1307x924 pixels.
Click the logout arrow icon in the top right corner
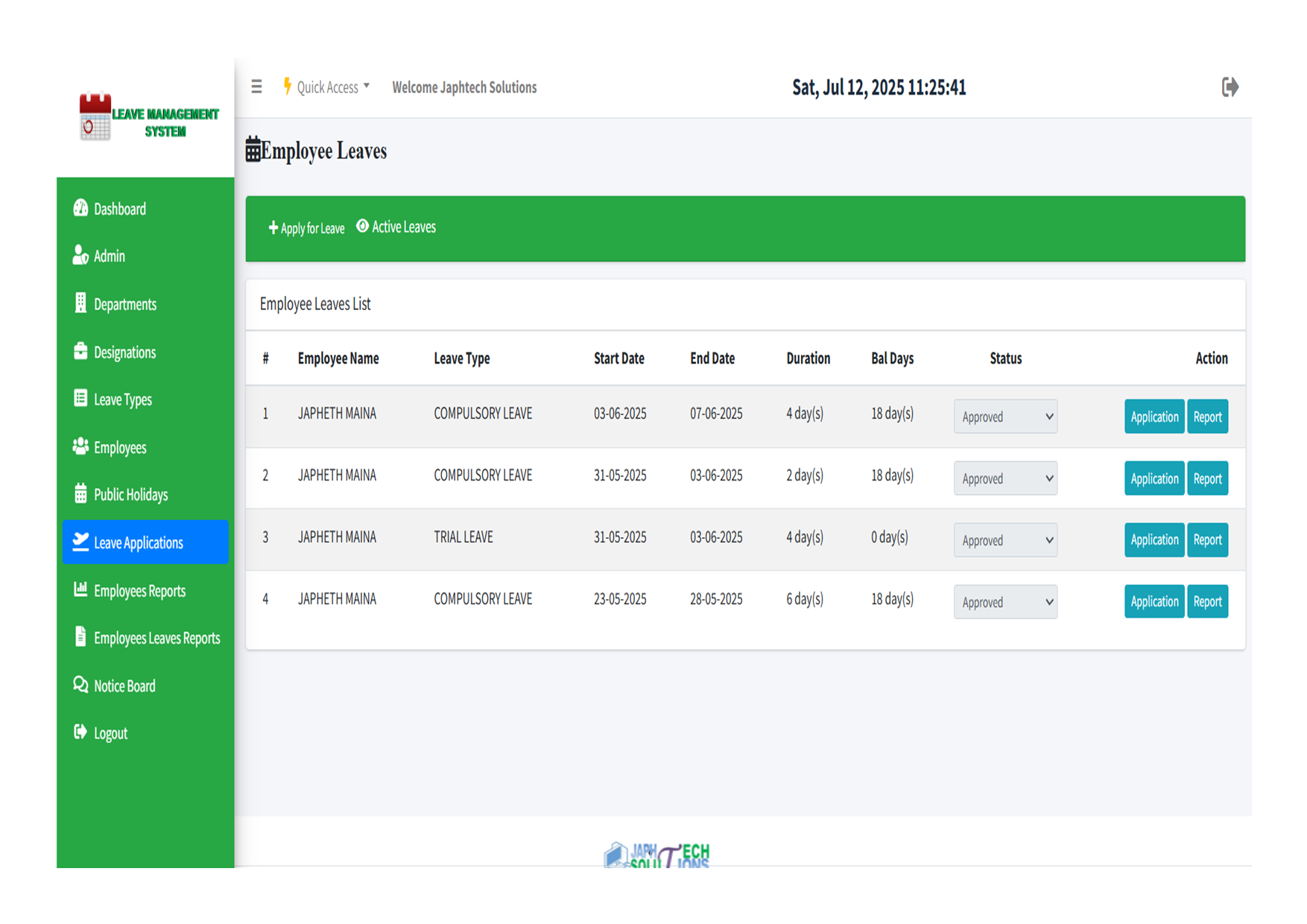[1230, 87]
